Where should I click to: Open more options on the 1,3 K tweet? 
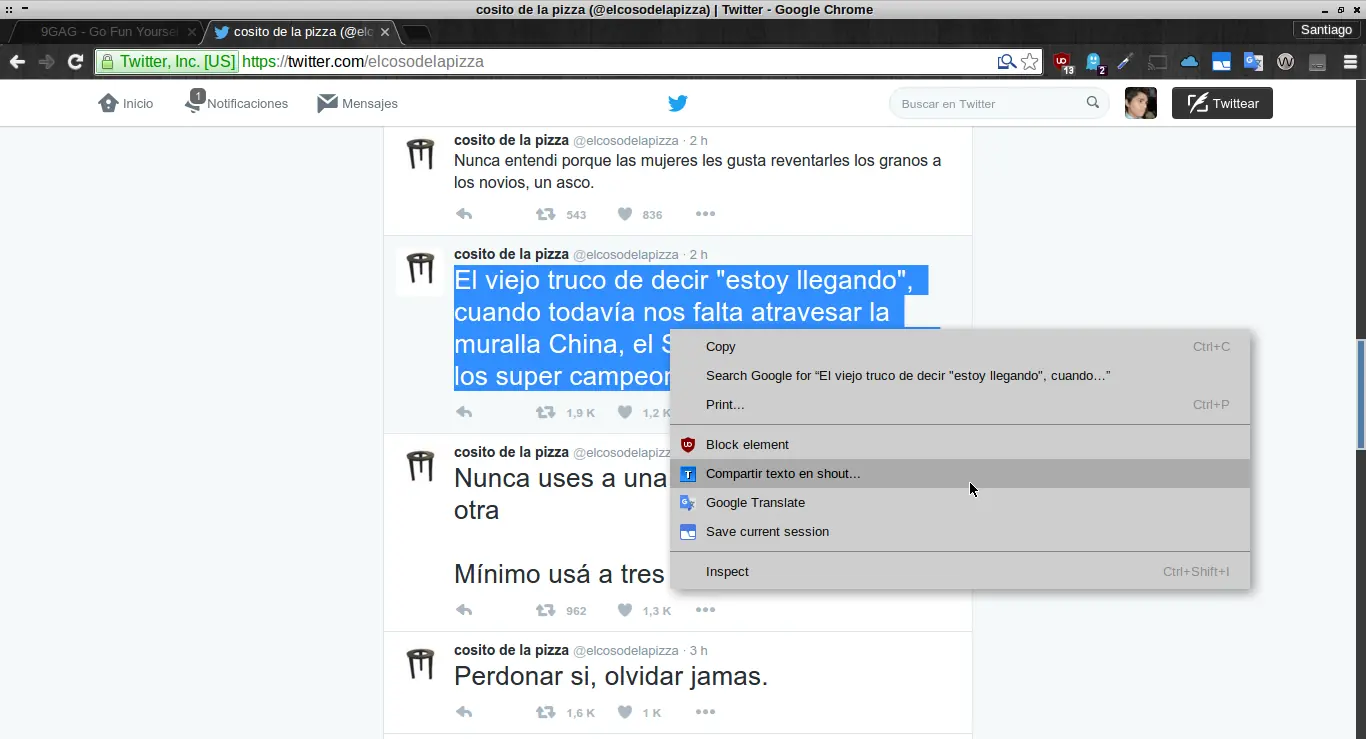click(x=705, y=610)
